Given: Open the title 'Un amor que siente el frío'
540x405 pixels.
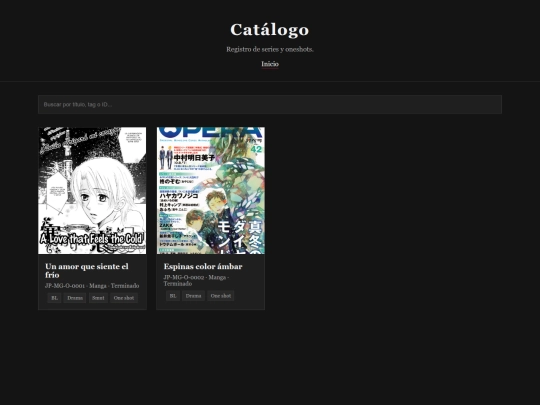Looking at the screenshot, I should pos(86,271).
